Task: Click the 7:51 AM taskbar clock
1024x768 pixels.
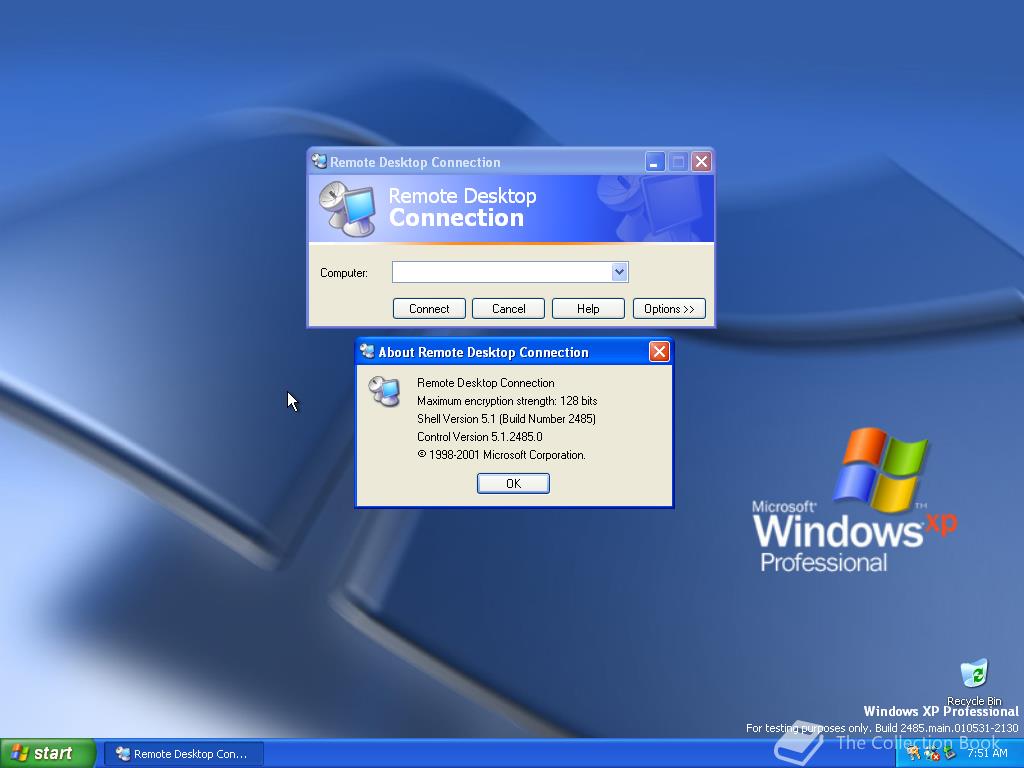Action: click(987, 753)
